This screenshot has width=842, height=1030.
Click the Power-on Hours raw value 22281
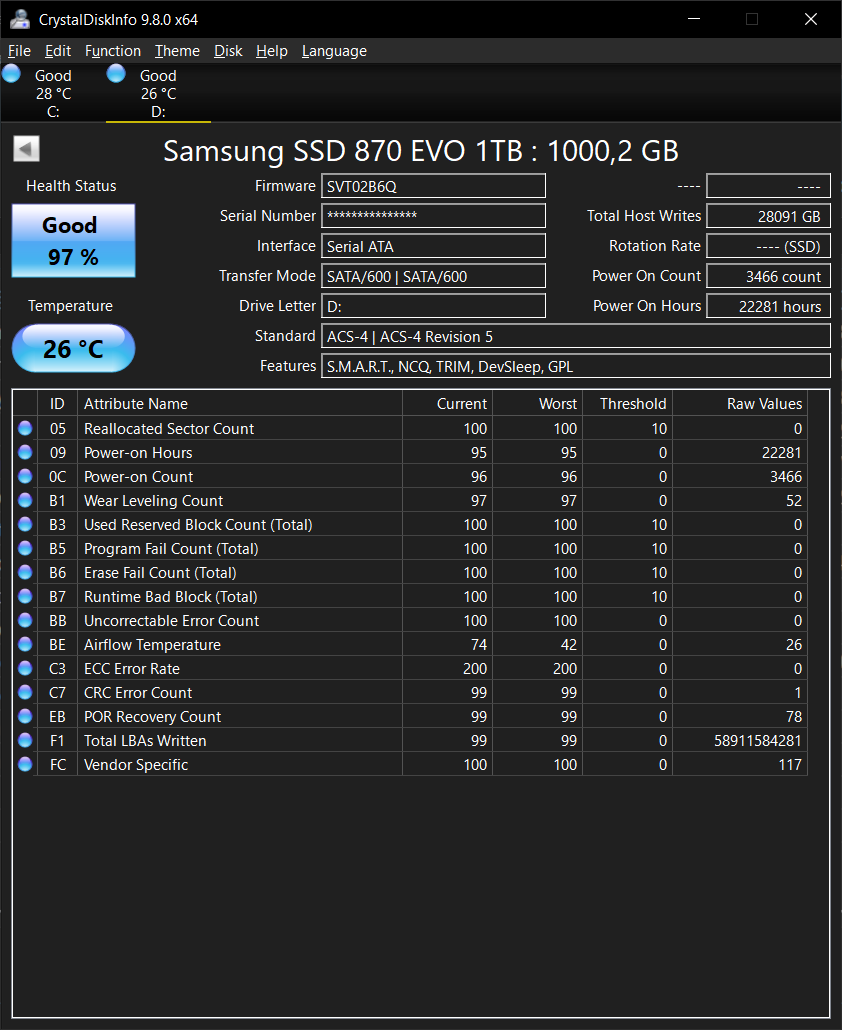click(782, 453)
